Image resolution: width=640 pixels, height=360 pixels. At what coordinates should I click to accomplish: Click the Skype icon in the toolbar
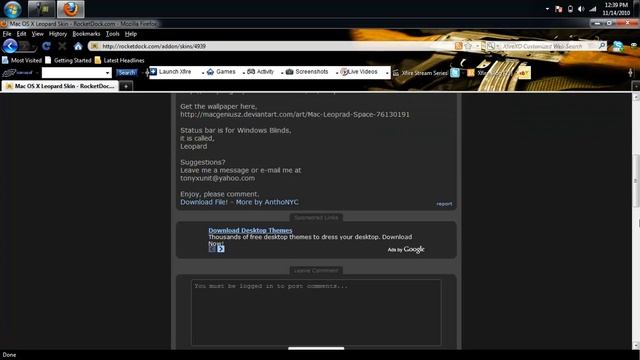[618, 46]
